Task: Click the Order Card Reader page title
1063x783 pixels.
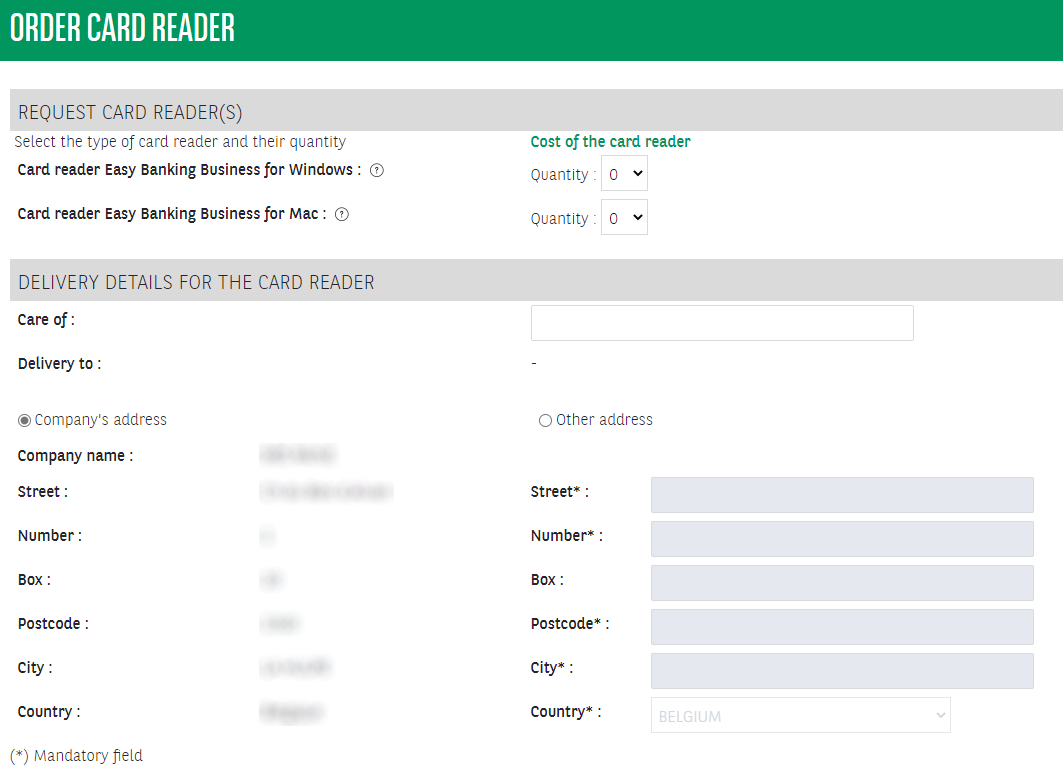Action: [122, 29]
